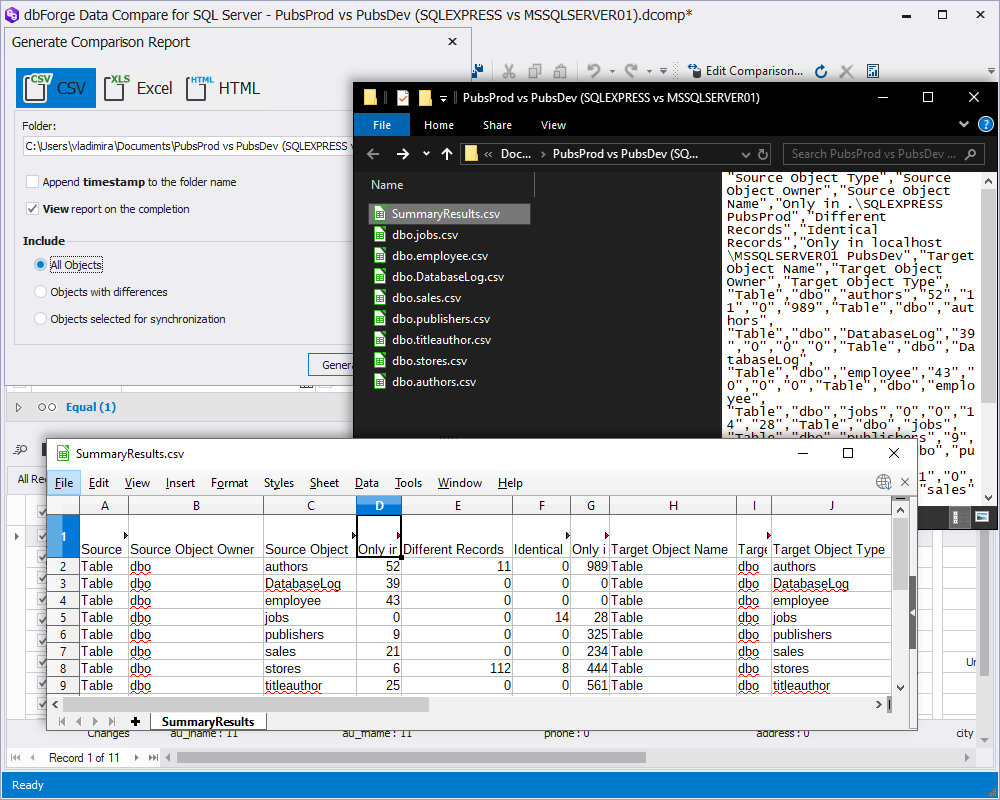
Task: Select the HTML report format tab
Action: tap(223, 88)
